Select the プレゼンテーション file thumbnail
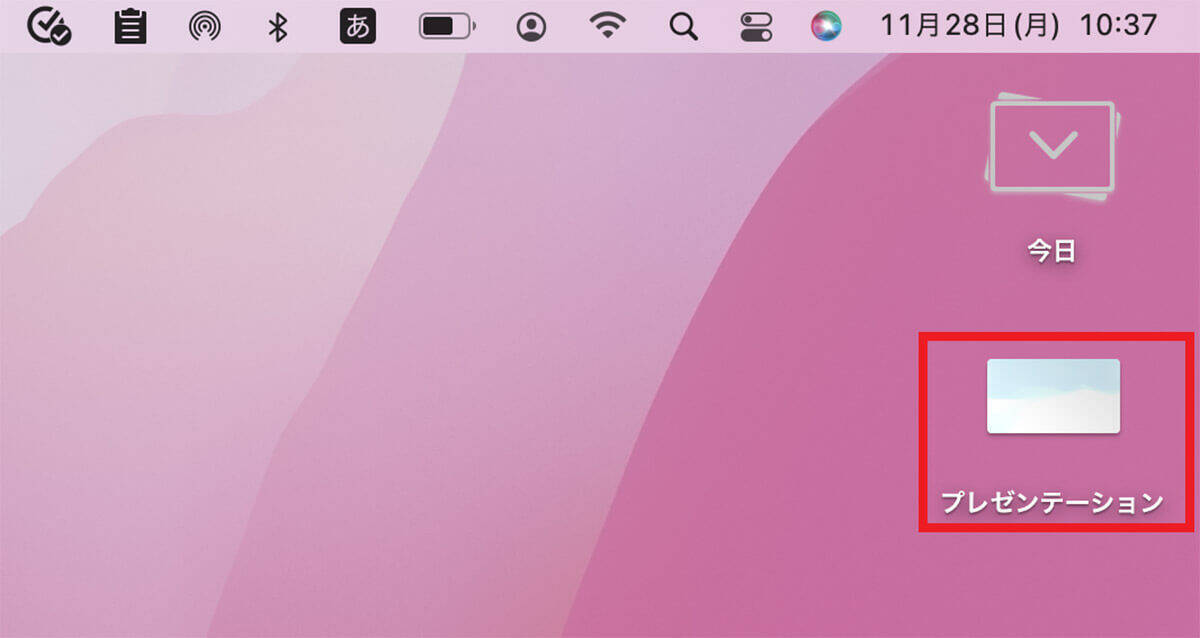 click(1053, 396)
